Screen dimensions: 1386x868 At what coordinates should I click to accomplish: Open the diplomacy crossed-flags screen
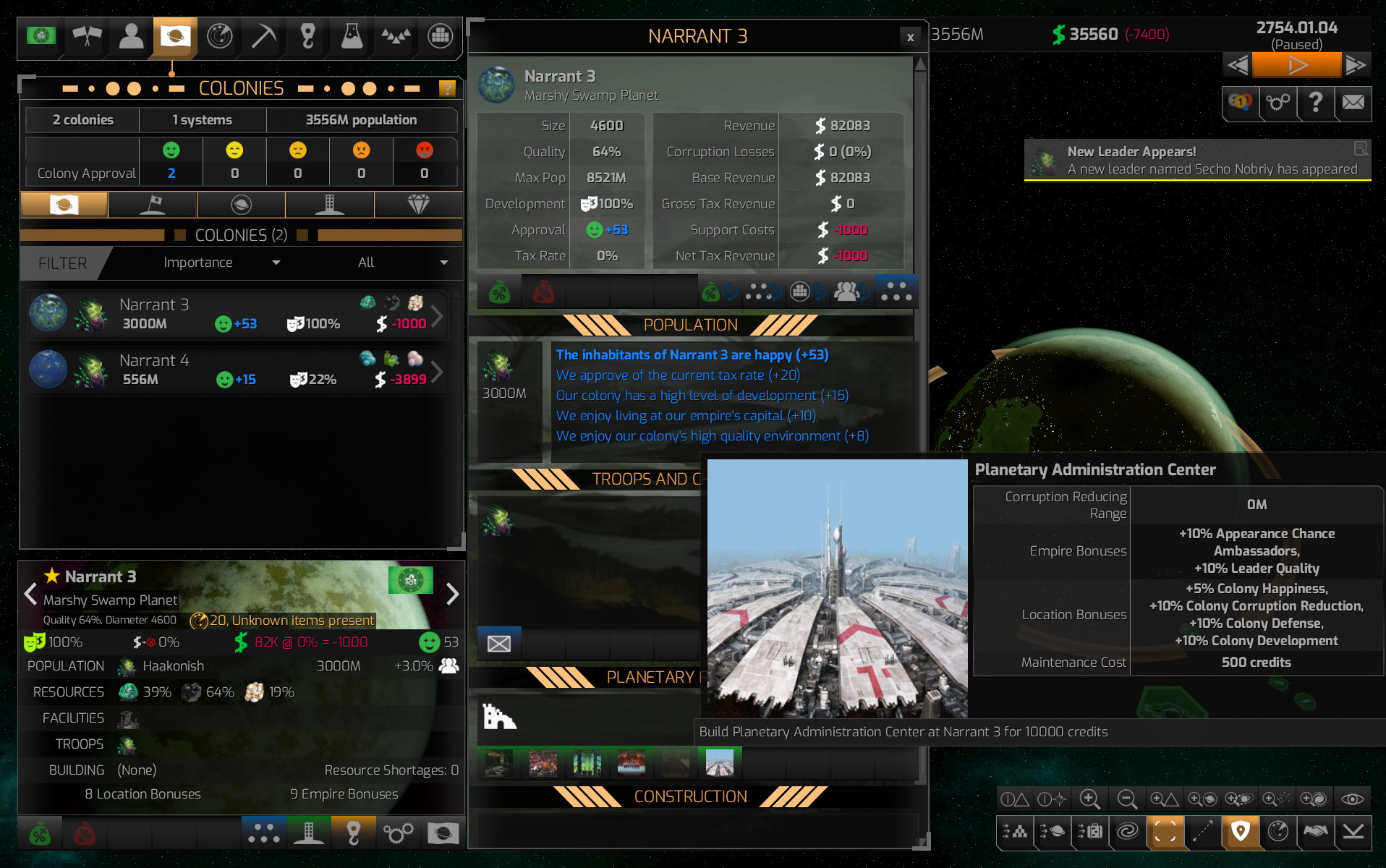[x=86, y=35]
